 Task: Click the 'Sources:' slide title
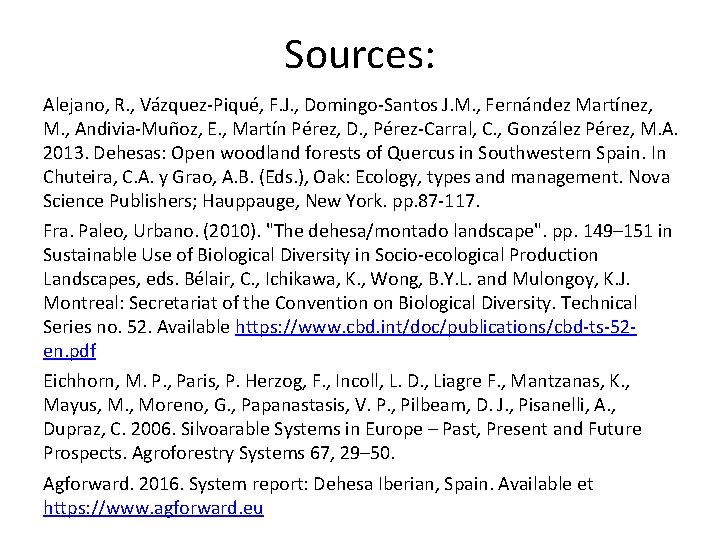(360, 55)
